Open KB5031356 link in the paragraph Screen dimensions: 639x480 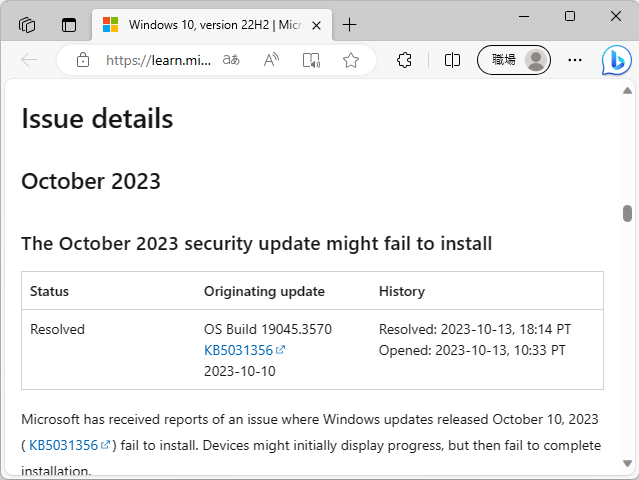pos(64,445)
